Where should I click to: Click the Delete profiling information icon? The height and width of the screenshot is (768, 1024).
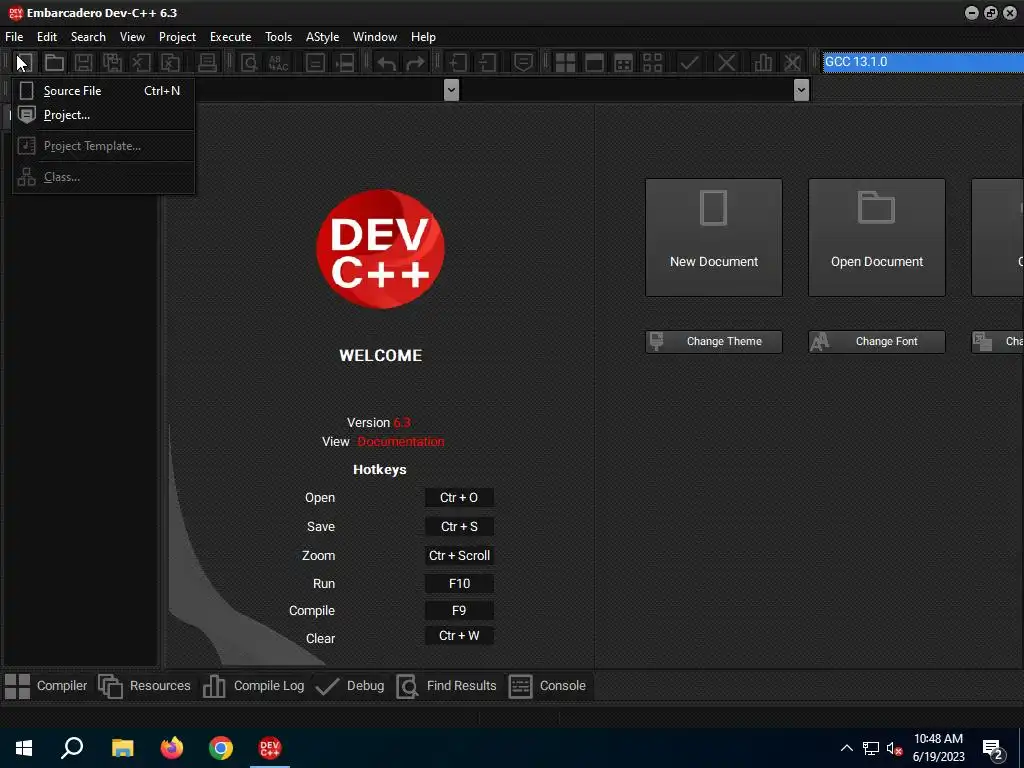point(792,63)
